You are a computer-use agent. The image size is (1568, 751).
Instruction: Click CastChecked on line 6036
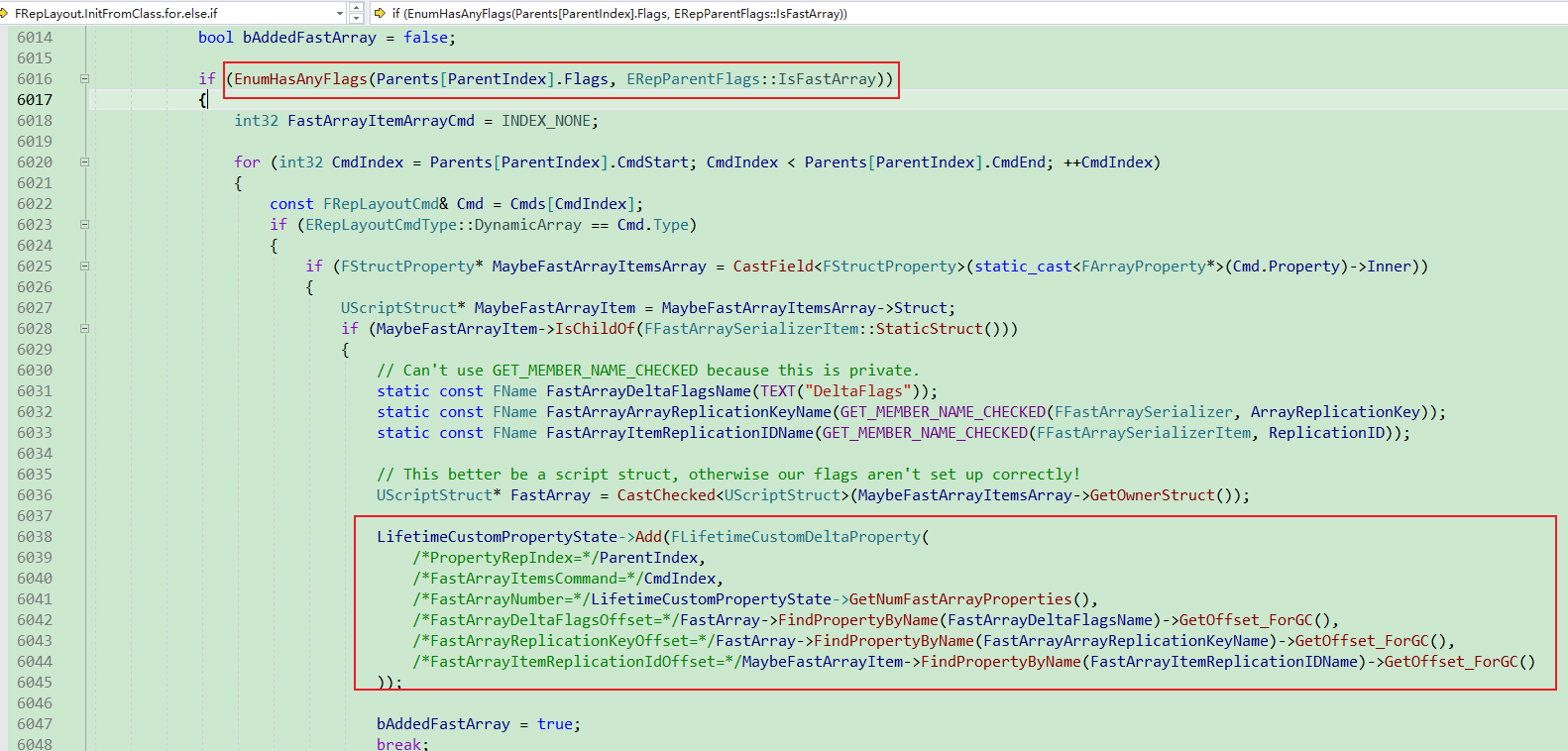[666, 495]
